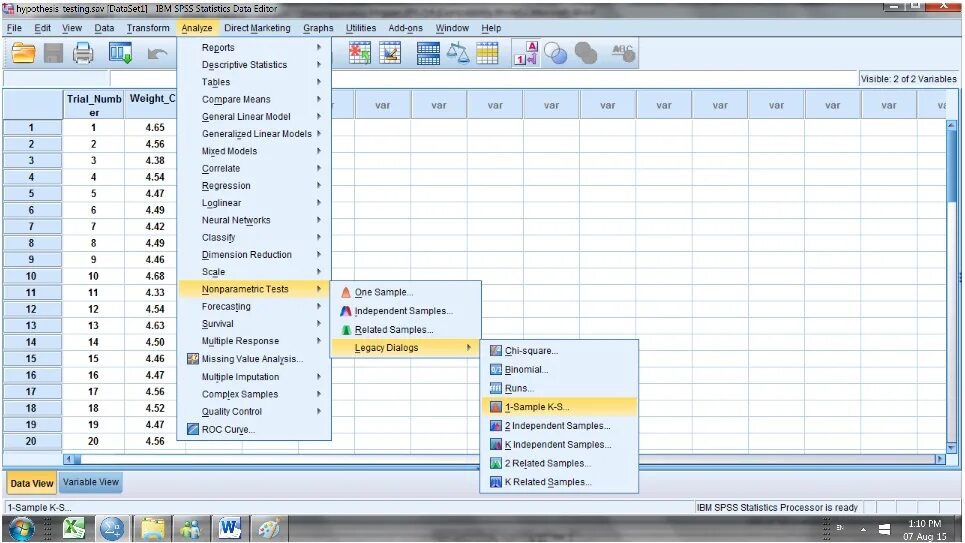This screenshot has width=965, height=543.
Task: Click the Windows Start button
Action: [21, 528]
